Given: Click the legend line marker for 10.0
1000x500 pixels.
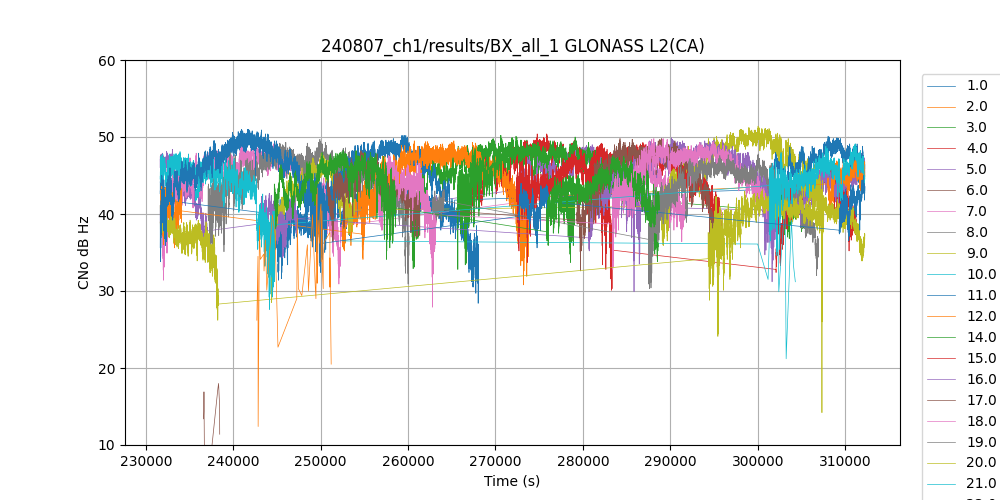Looking at the screenshot, I should [943, 275].
